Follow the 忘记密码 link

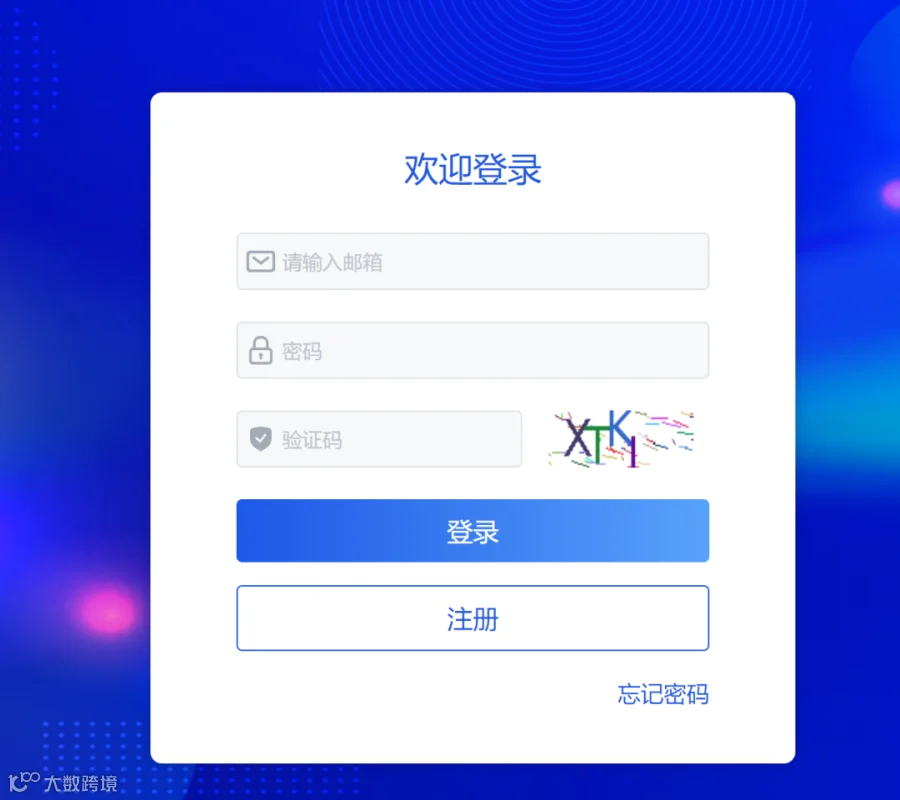tap(663, 694)
